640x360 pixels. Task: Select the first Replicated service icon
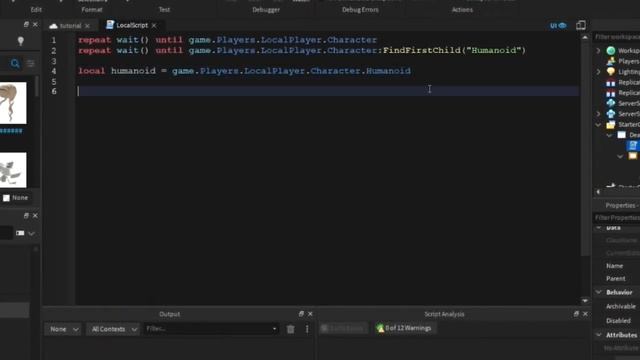click(611, 82)
